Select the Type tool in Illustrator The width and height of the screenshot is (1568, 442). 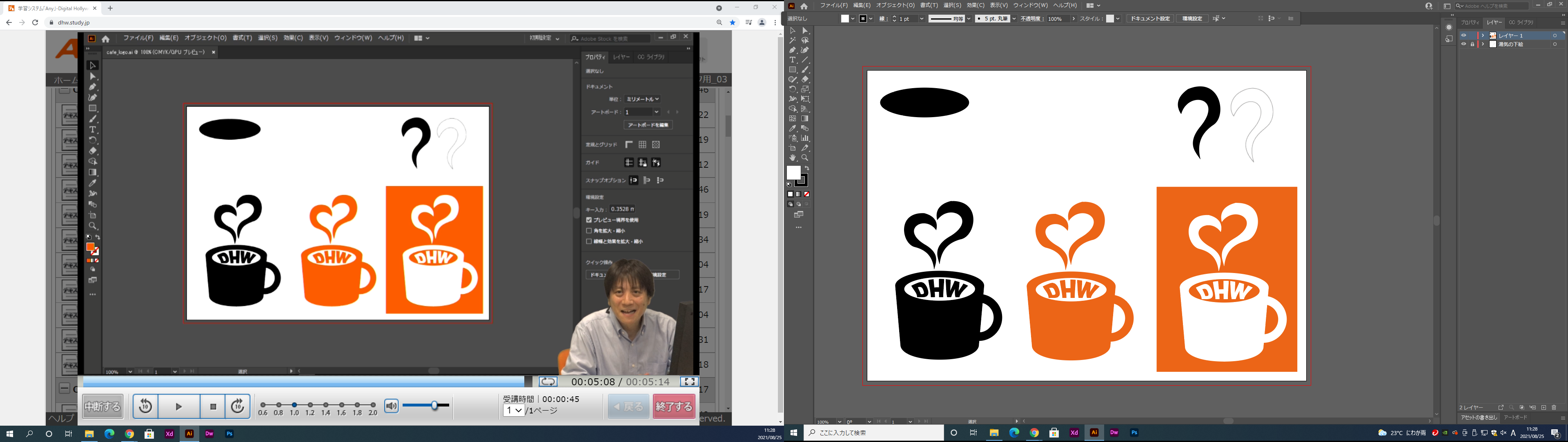(793, 60)
